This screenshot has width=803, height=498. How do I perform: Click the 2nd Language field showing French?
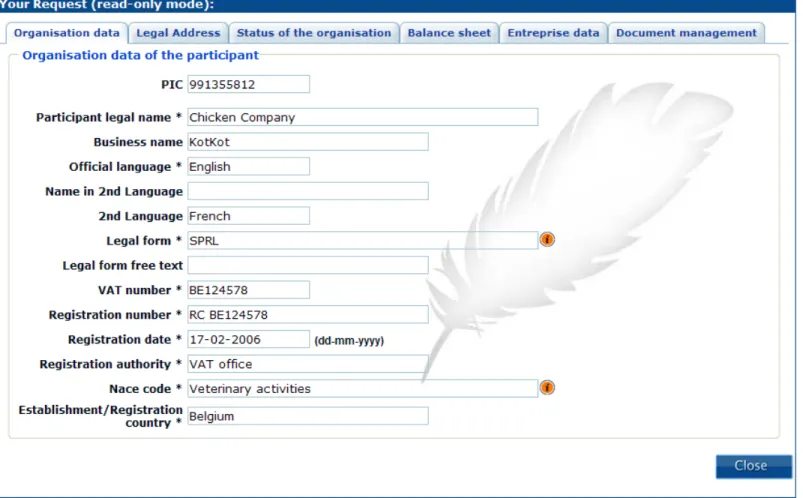(x=248, y=216)
